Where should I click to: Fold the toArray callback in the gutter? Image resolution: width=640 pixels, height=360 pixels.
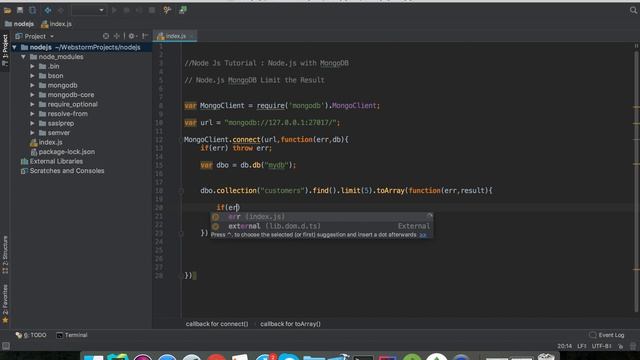pos(181,191)
